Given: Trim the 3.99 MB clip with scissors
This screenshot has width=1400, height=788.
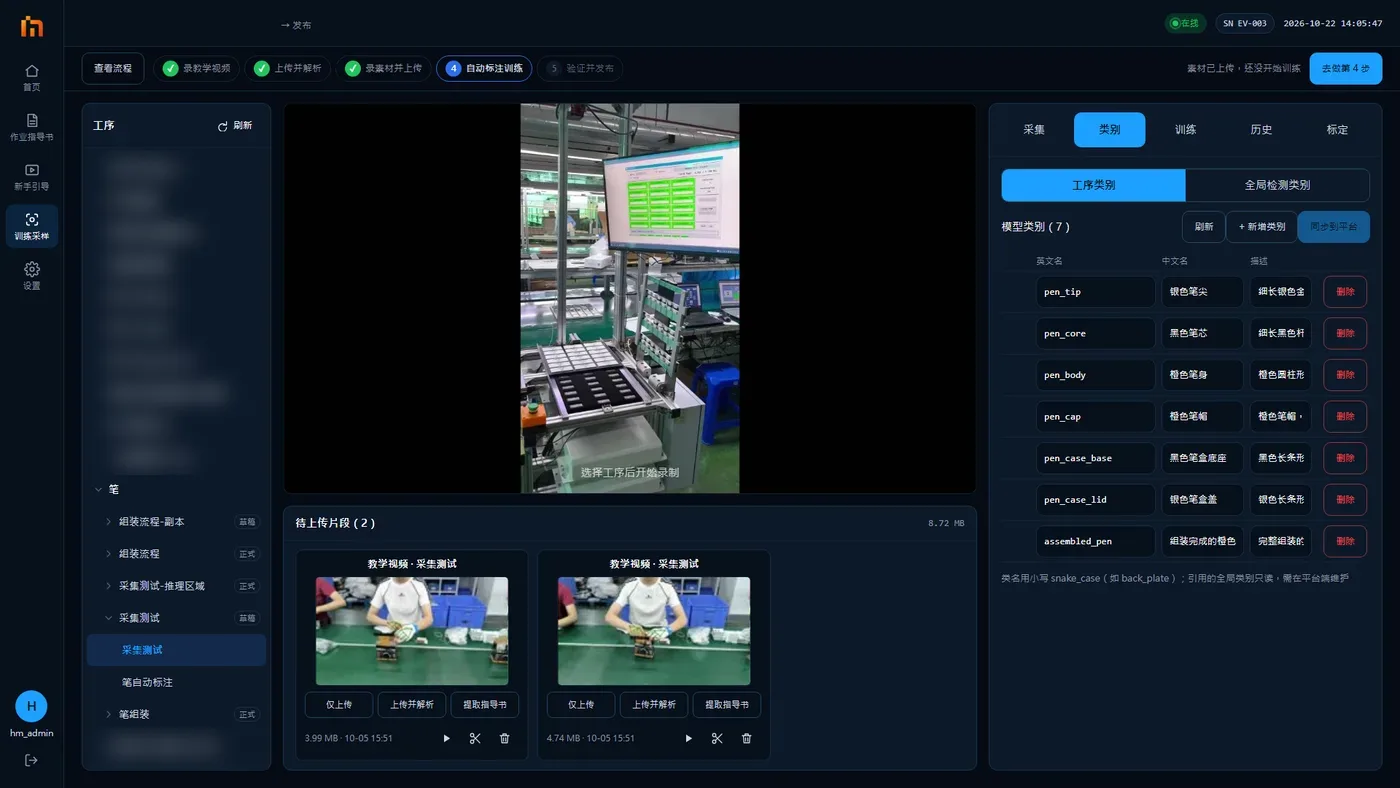Looking at the screenshot, I should click(475, 738).
